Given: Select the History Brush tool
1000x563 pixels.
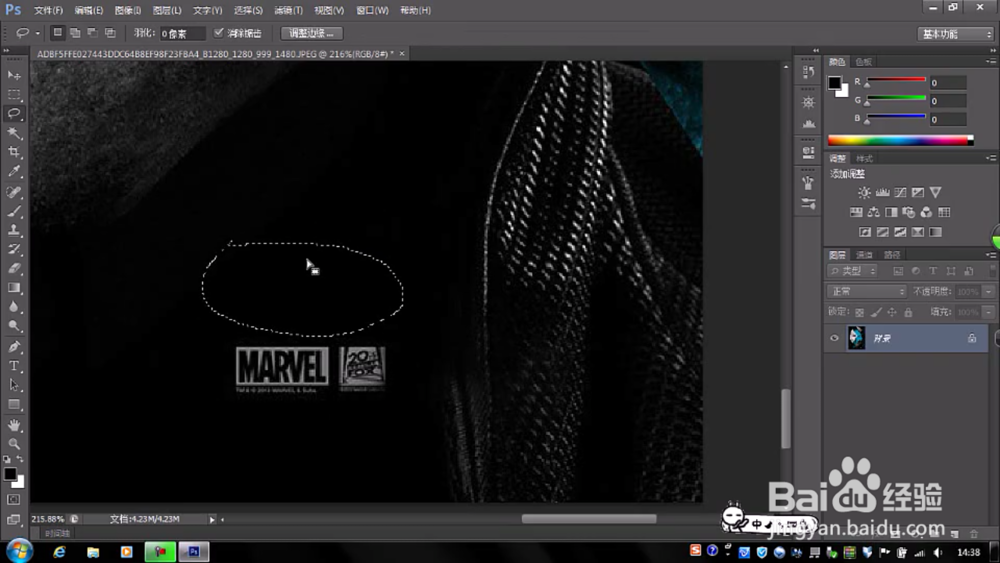Looking at the screenshot, I should pyautogui.click(x=14, y=249).
